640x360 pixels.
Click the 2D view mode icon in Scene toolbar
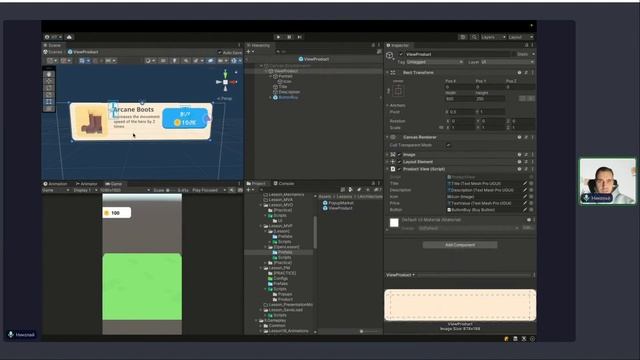[163, 61]
